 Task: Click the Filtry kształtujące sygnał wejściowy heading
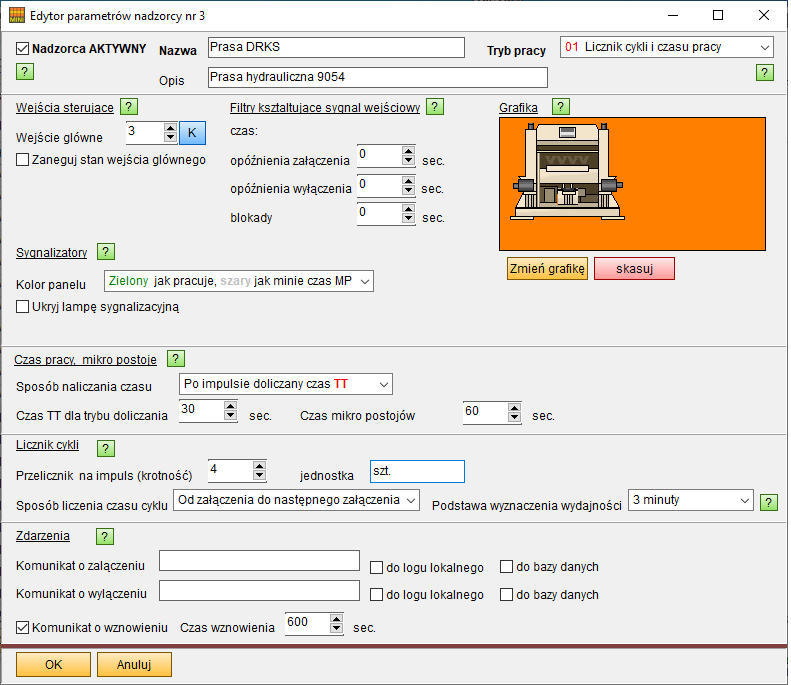[325, 108]
